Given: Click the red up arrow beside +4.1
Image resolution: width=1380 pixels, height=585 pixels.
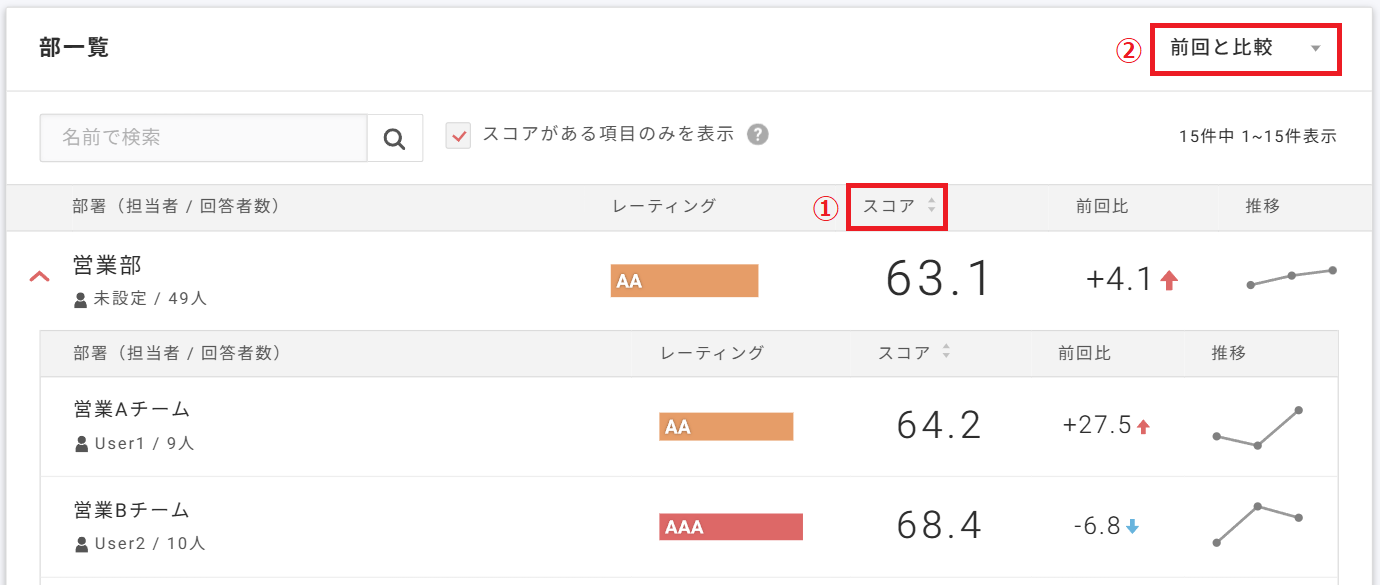Looking at the screenshot, I should (1169, 281).
